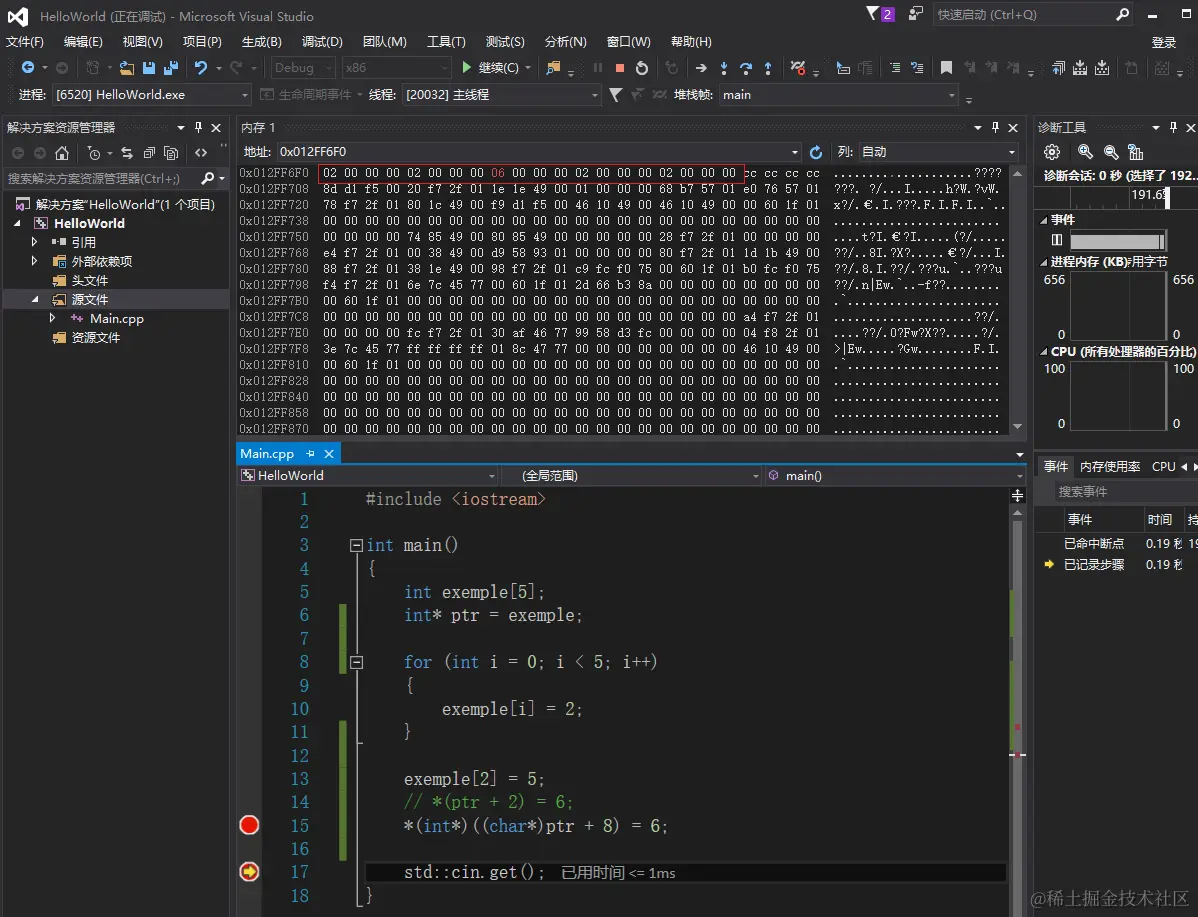Screen dimensions: 1198x917
Task: Click the memory window refresh icon
Action: [x=816, y=152]
